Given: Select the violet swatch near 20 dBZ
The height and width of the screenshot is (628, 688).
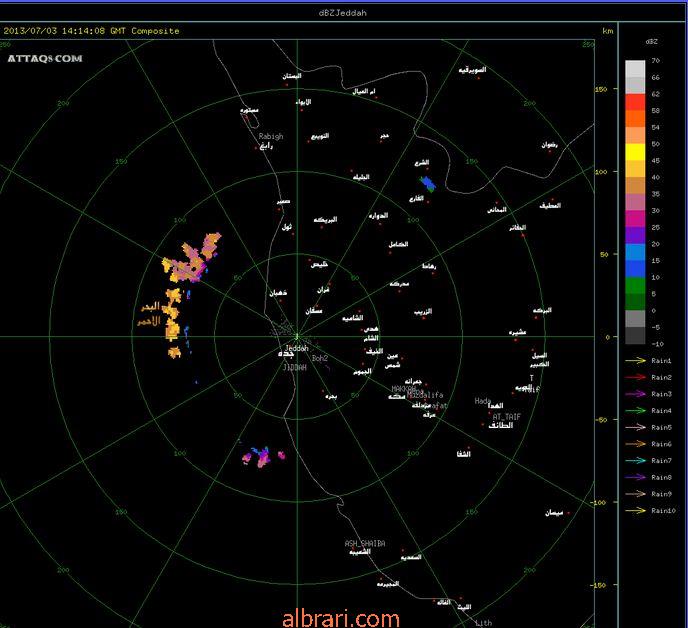Looking at the screenshot, I should pos(635,236).
